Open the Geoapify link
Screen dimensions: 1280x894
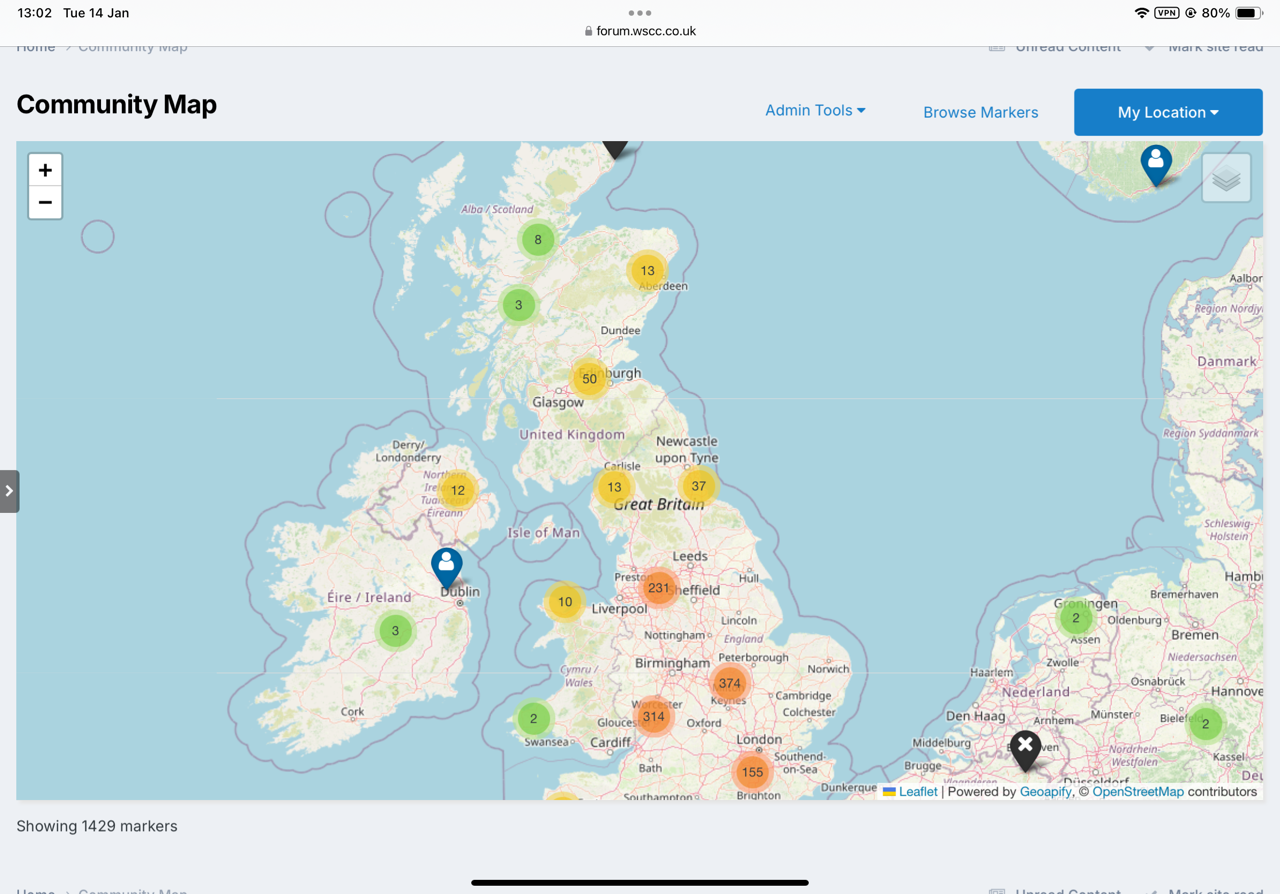click(x=1045, y=791)
